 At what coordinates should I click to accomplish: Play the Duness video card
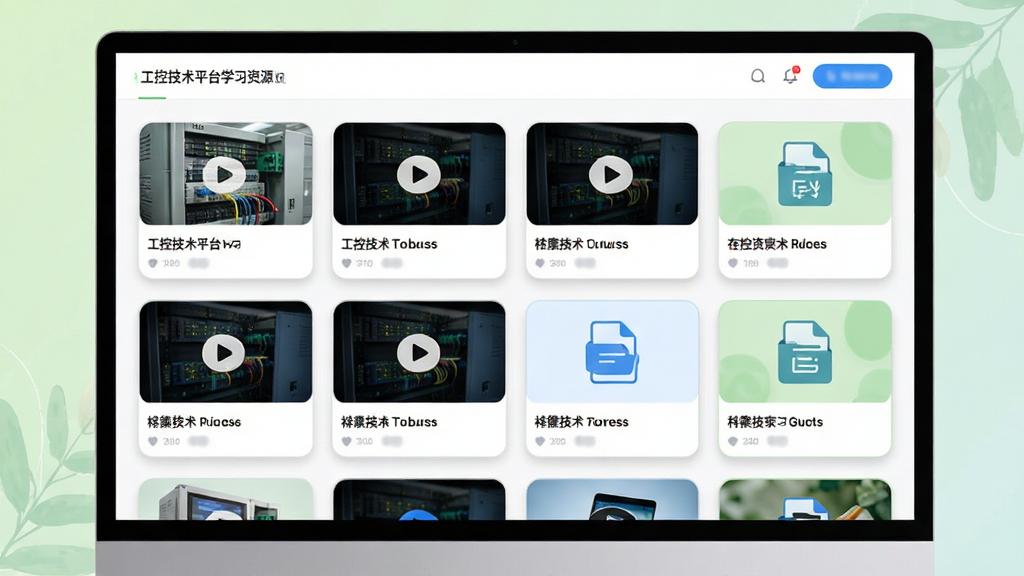coord(611,174)
